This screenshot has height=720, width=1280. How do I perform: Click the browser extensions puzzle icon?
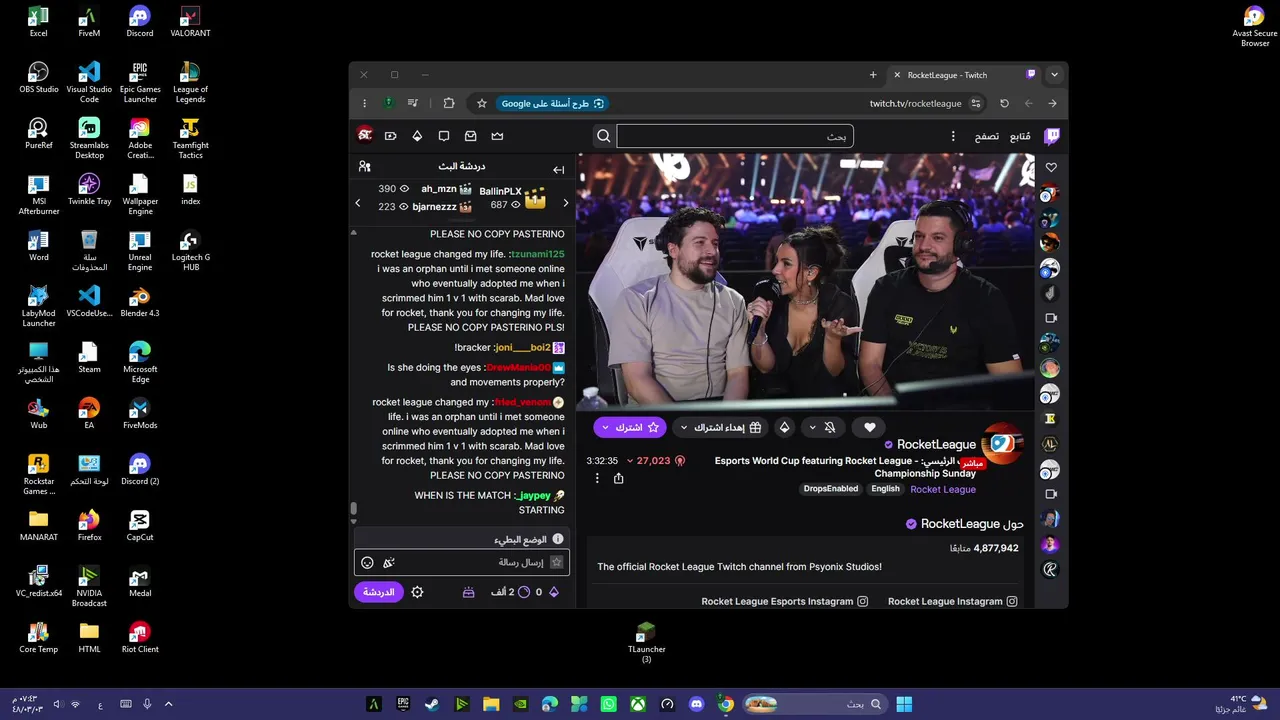449,103
